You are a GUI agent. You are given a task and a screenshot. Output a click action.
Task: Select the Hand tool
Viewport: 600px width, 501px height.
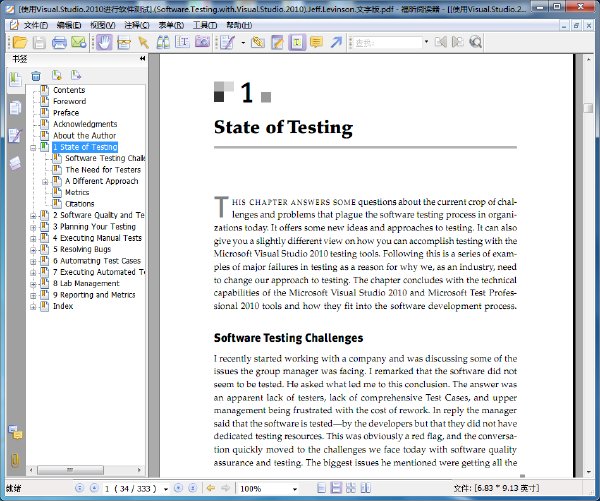pos(104,42)
